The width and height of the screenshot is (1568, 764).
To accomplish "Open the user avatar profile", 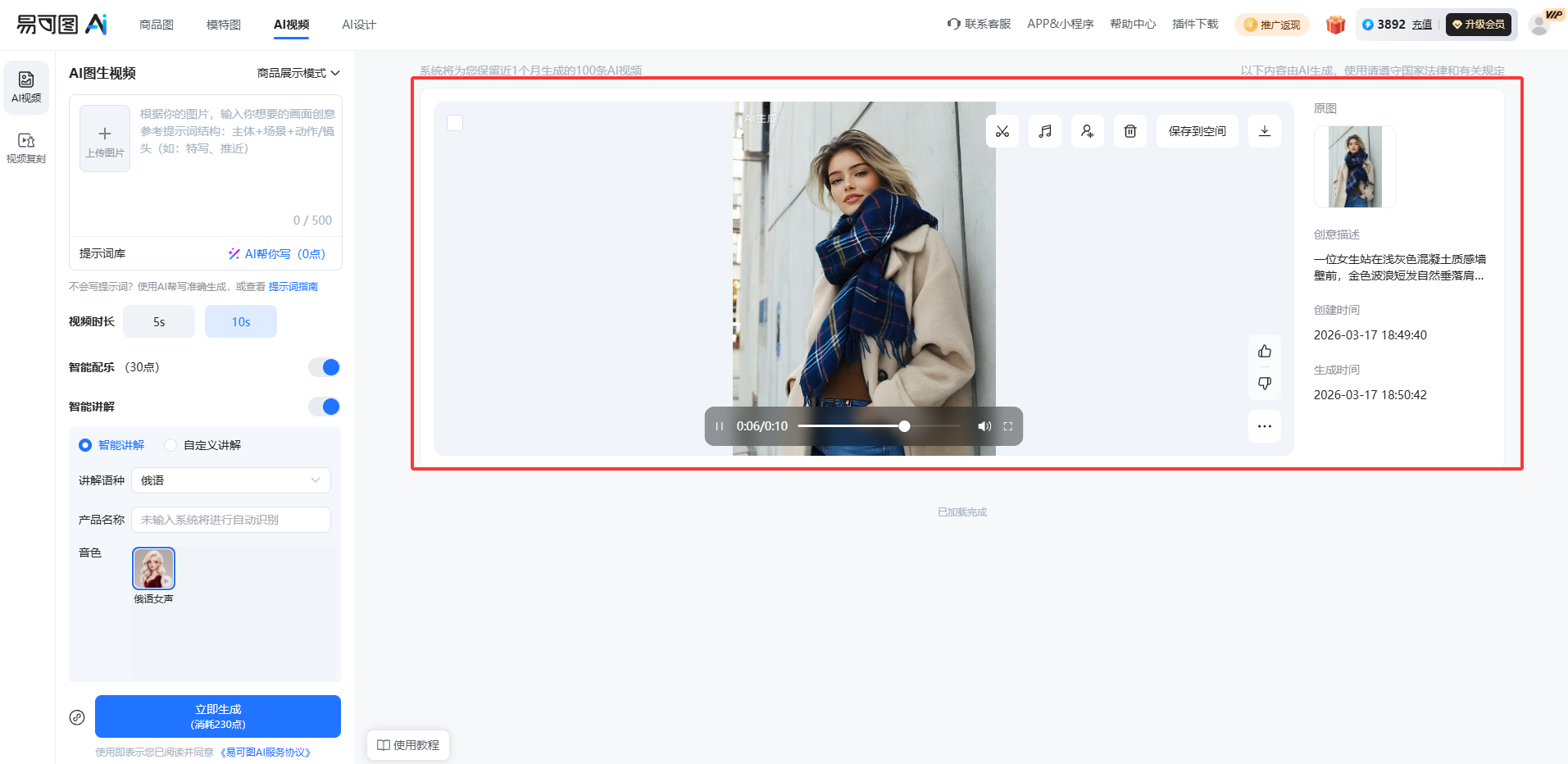I will coord(1539,25).
